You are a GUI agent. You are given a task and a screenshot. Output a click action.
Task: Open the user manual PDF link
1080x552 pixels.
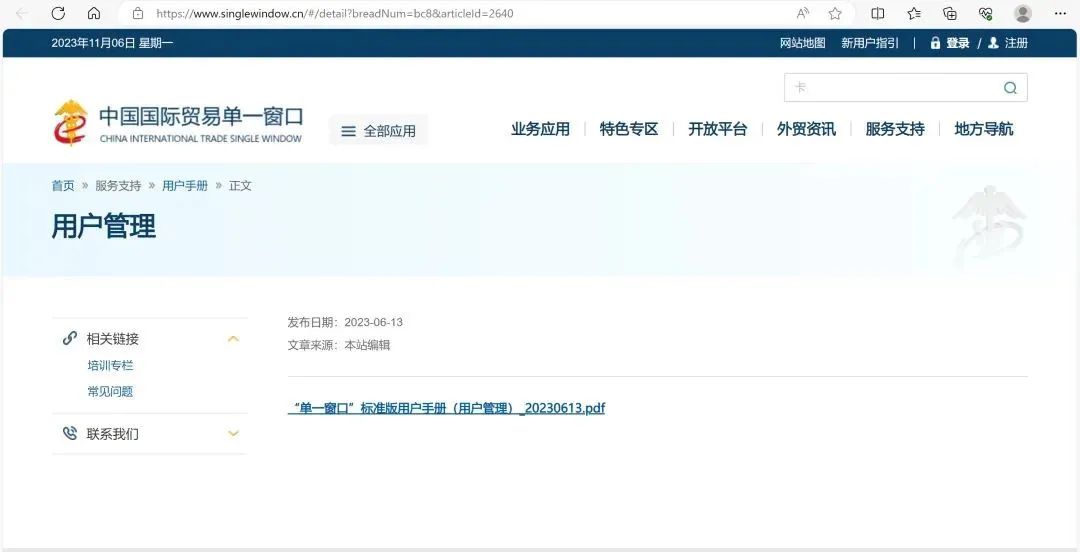pos(446,408)
